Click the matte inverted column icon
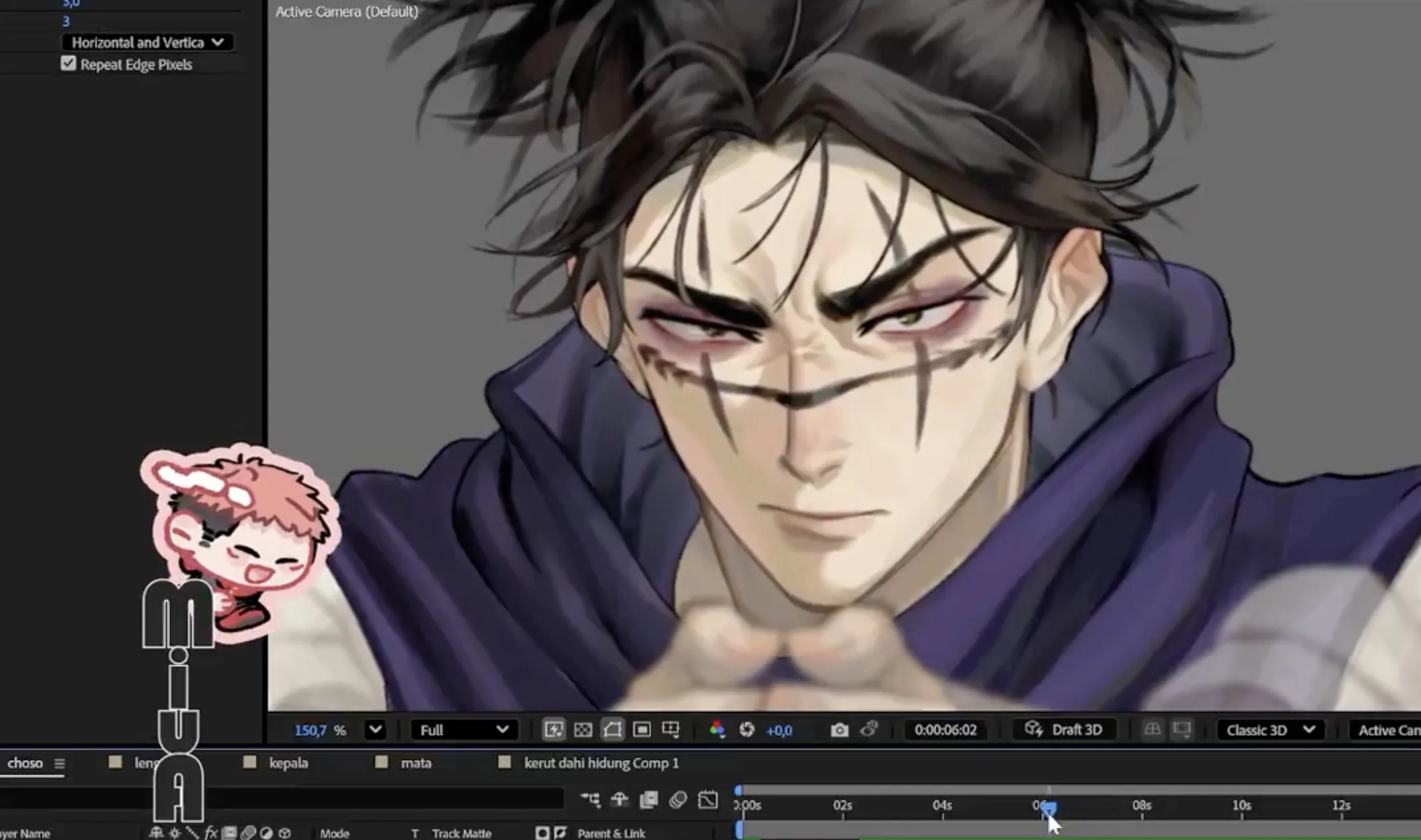The width and height of the screenshot is (1421, 840). point(560,833)
